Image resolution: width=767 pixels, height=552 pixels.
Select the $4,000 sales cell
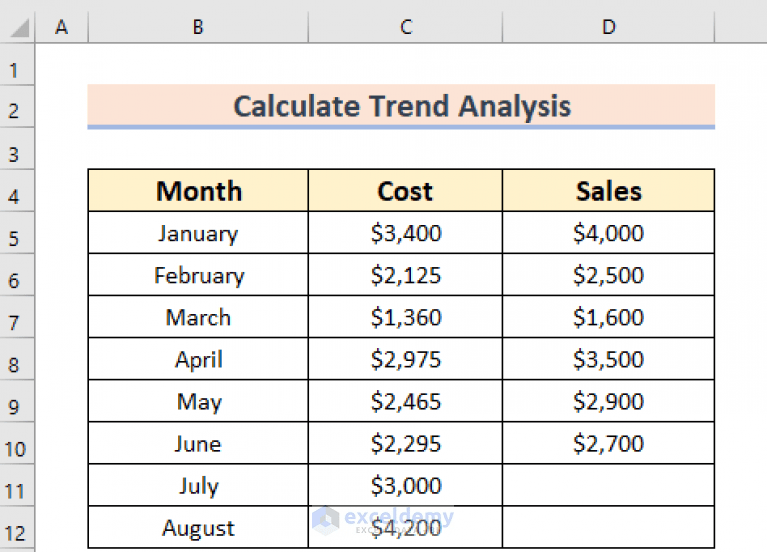pos(609,233)
